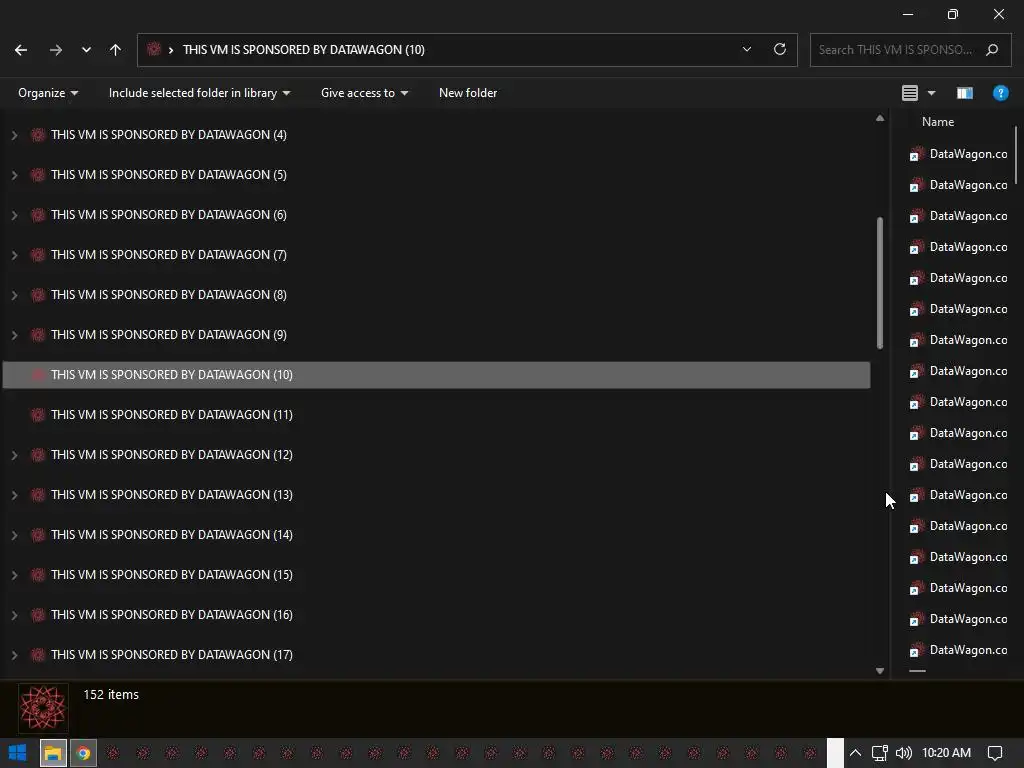Image resolution: width=1024 pixels, height=768 pixels.
Task: Expand THIS VM IS SPONSORED BY DATAWAGON (9)
Action: 14,335
